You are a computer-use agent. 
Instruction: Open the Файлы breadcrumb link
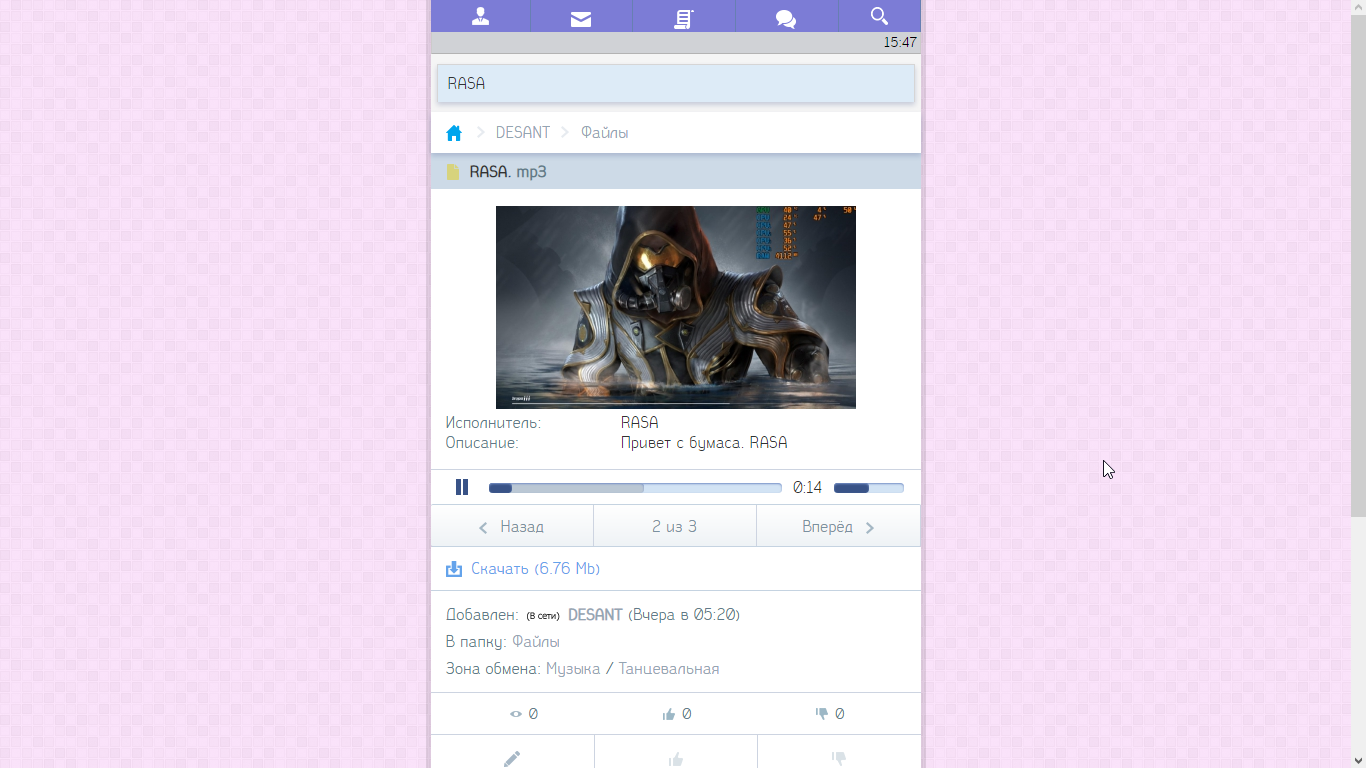click(604, 133)
